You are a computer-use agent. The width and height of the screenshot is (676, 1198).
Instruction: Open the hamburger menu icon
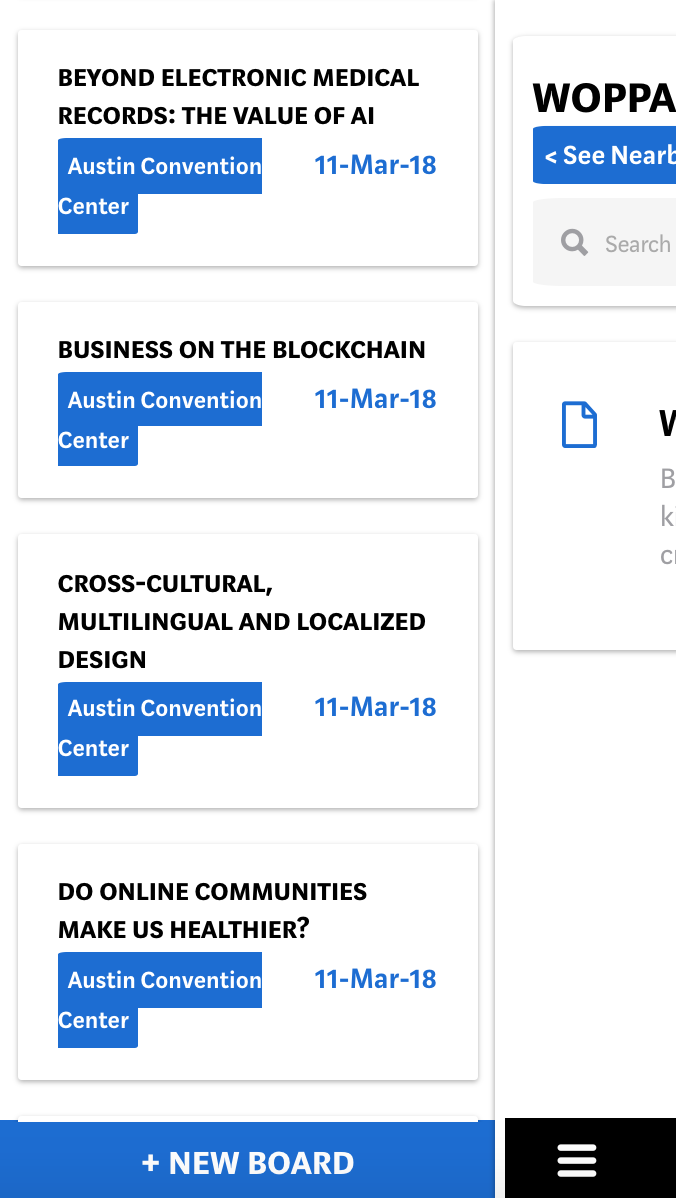point(577,1161)
